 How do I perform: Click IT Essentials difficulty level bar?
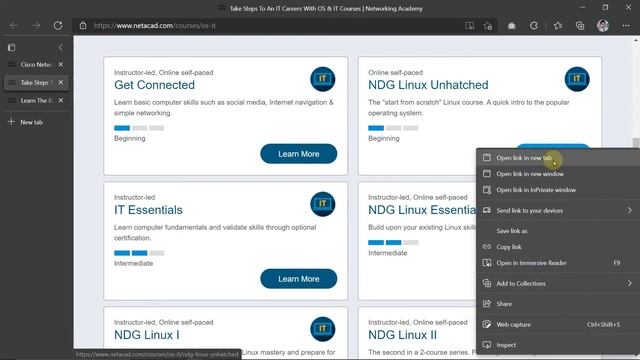tap(139, 253)
